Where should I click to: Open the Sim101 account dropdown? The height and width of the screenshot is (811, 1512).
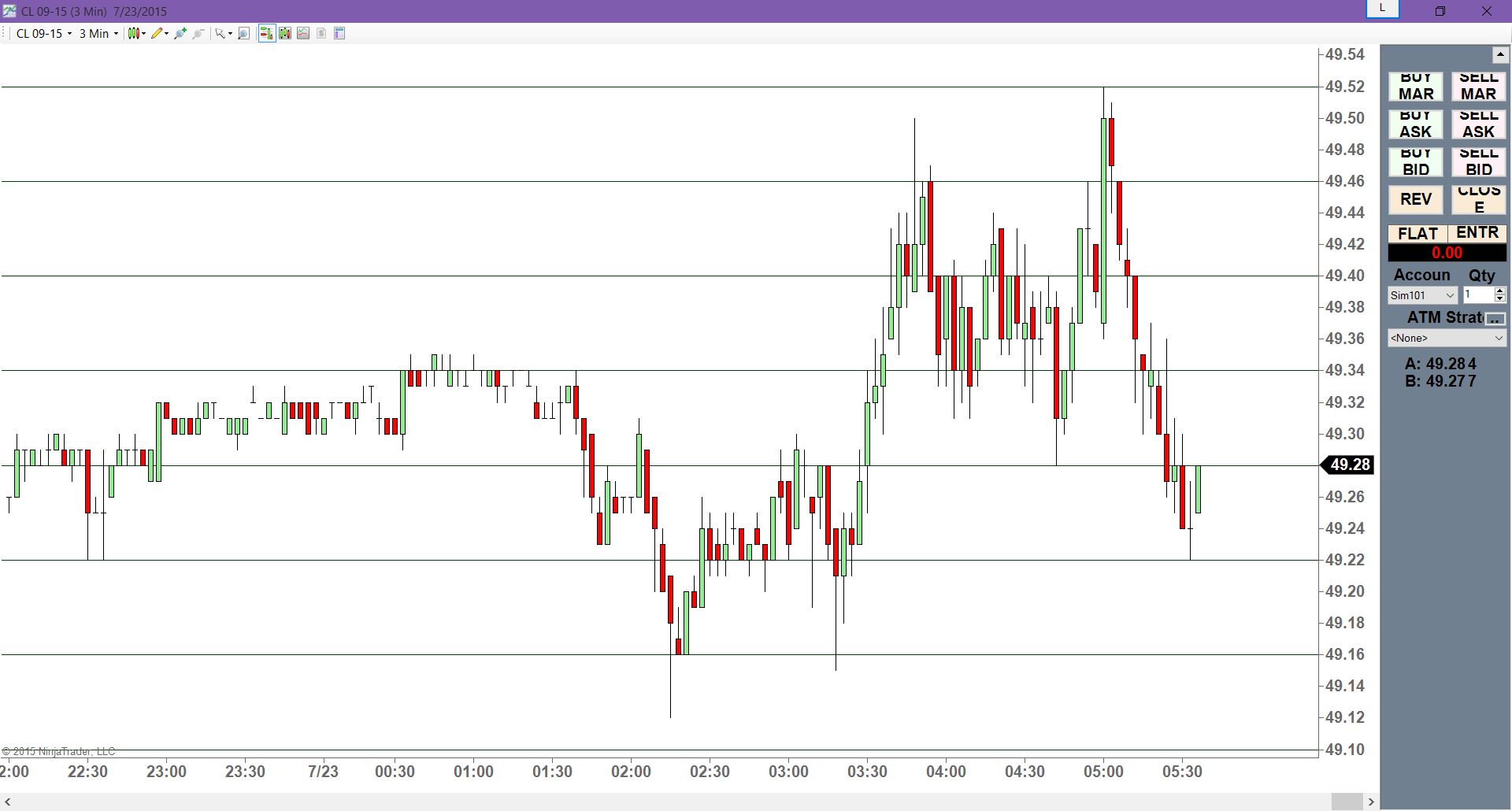(x=1423, y=295)
